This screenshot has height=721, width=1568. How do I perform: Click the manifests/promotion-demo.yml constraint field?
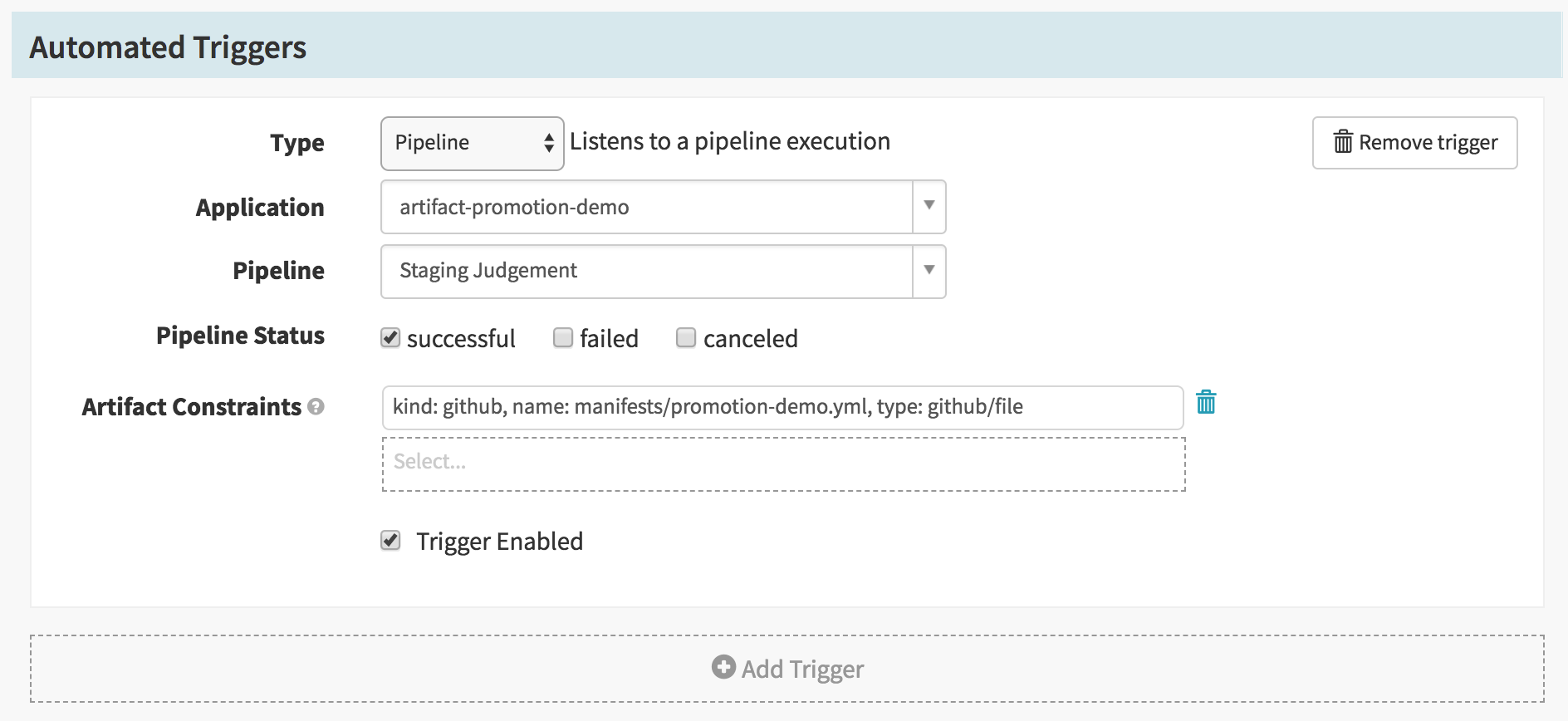[782, 407]
